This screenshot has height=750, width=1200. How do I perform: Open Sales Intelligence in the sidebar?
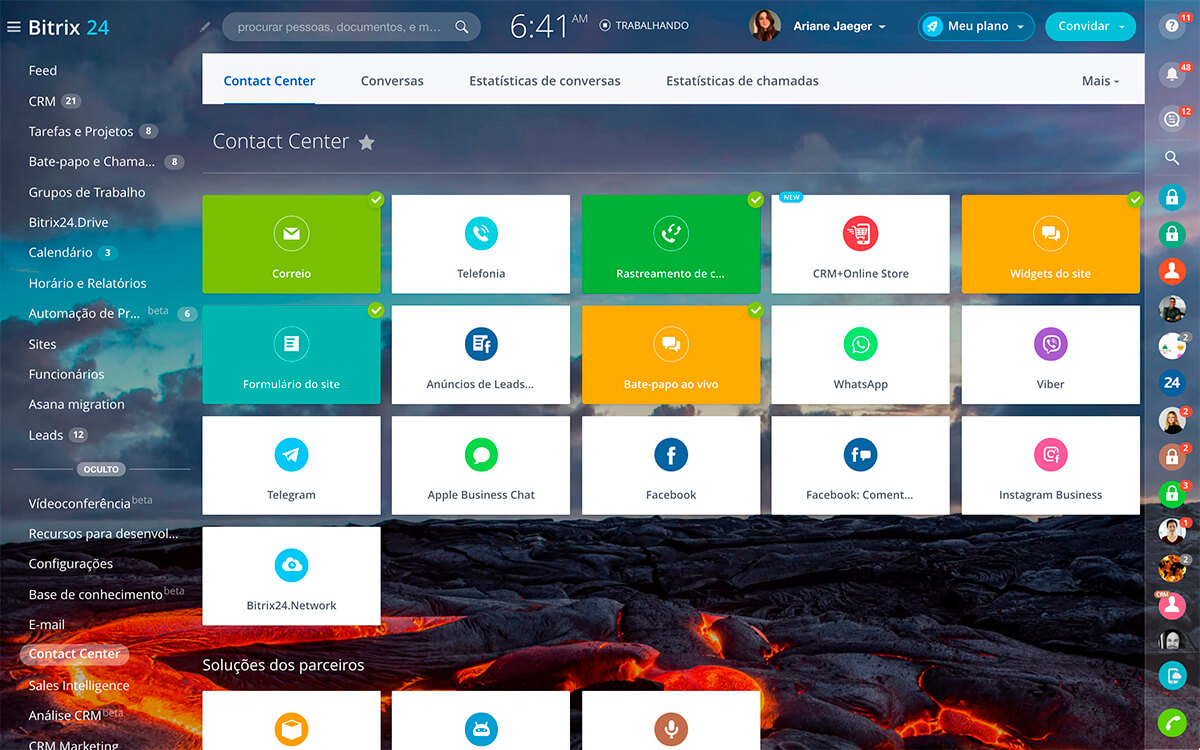coord(79,685)
